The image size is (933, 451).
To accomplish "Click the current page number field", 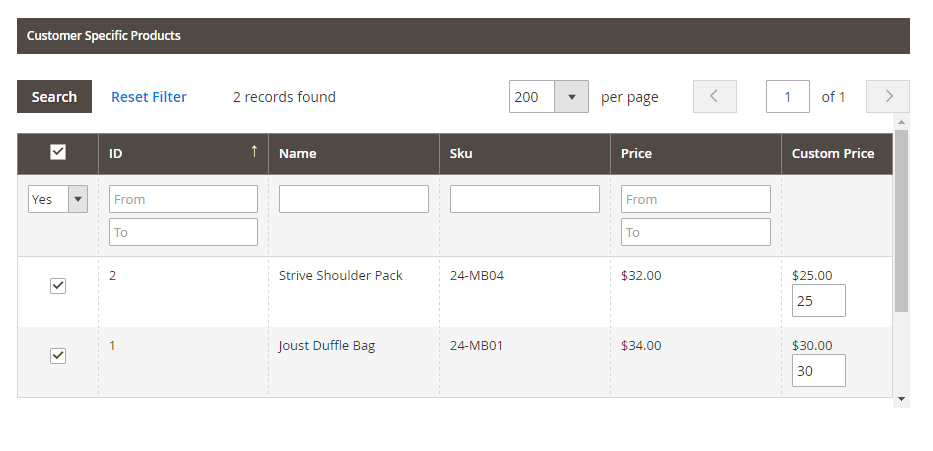I will point(788,97).
